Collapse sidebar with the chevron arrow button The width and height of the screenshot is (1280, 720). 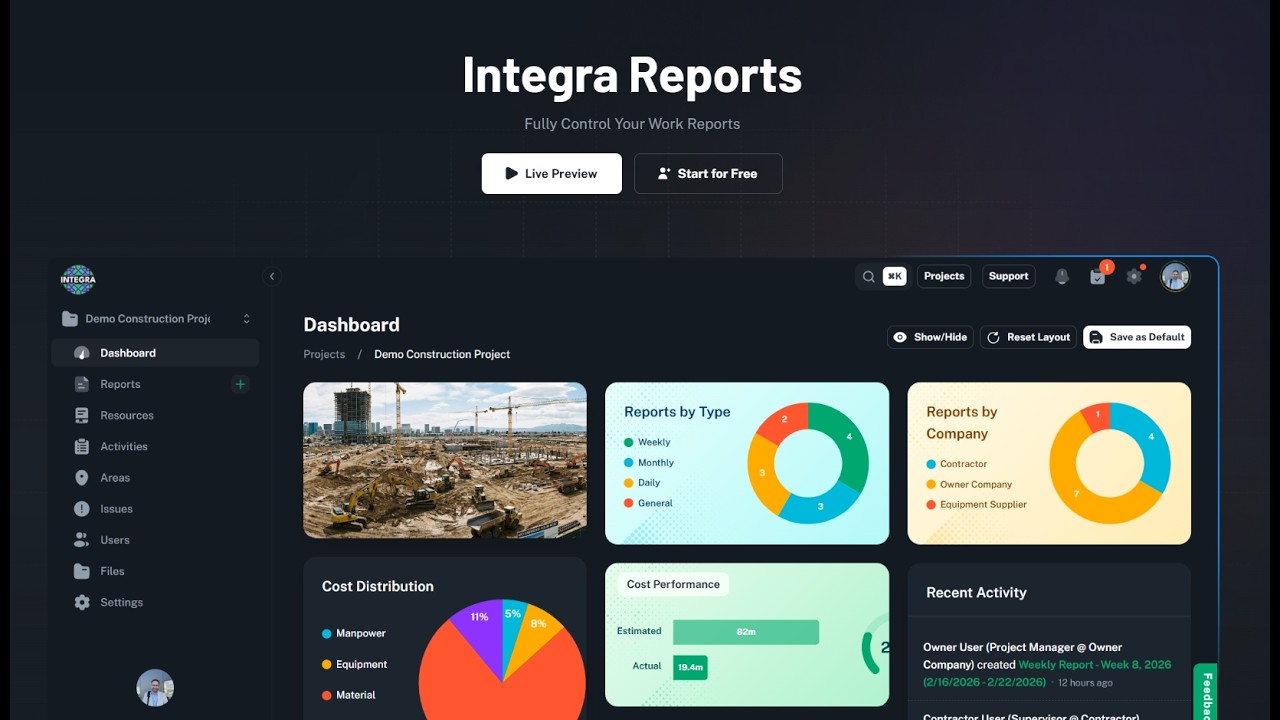point(272,276)
